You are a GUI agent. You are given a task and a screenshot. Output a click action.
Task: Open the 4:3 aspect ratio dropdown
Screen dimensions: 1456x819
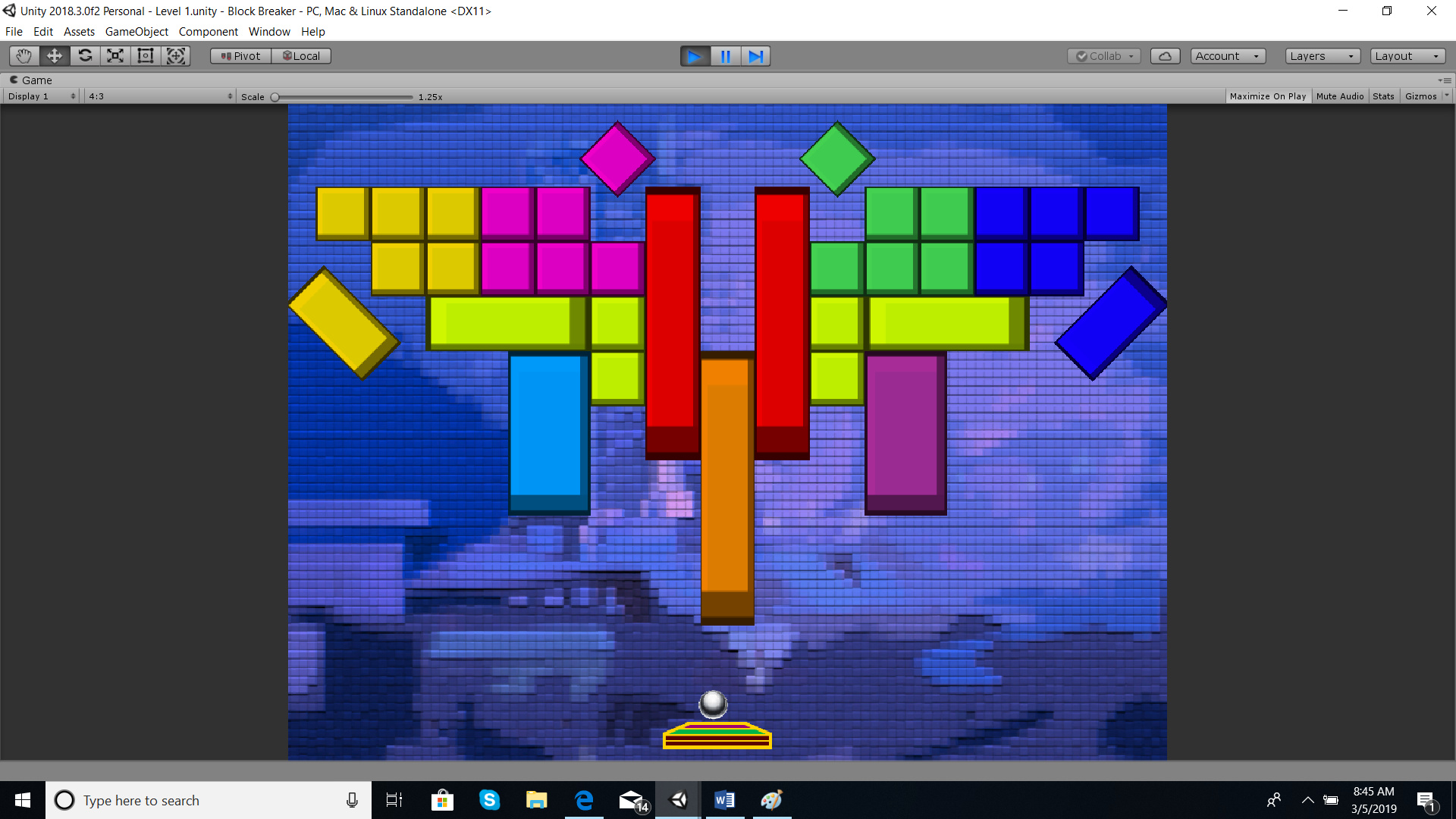tap(159, 96)
